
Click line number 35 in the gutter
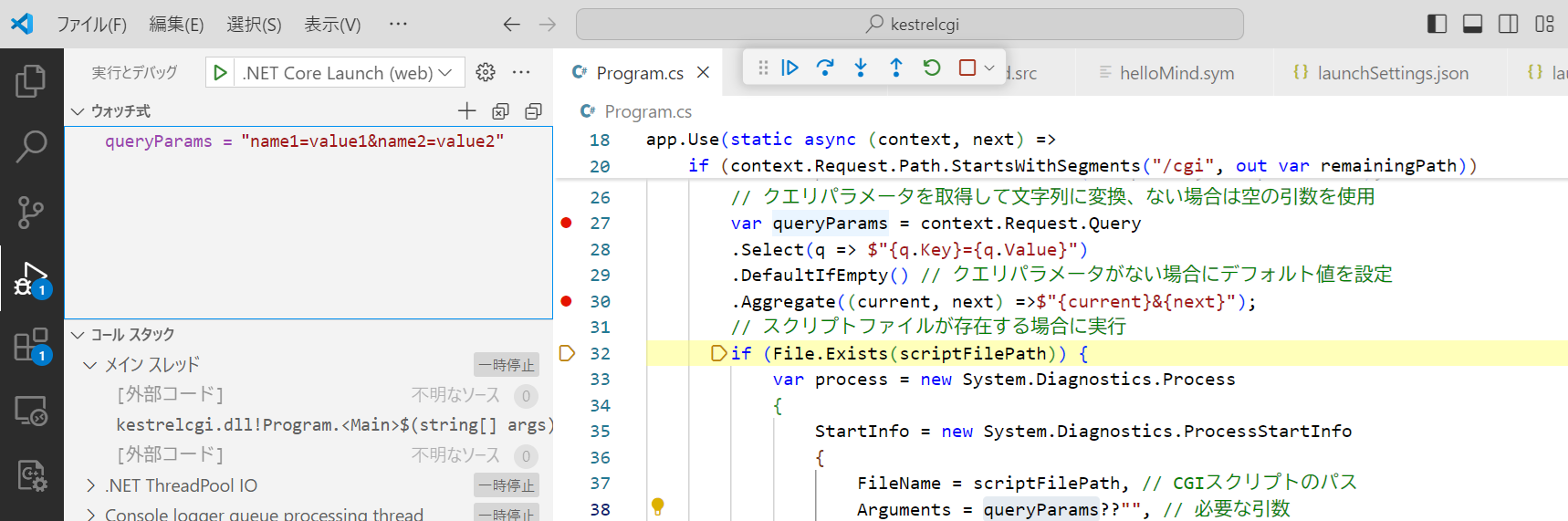600,431
